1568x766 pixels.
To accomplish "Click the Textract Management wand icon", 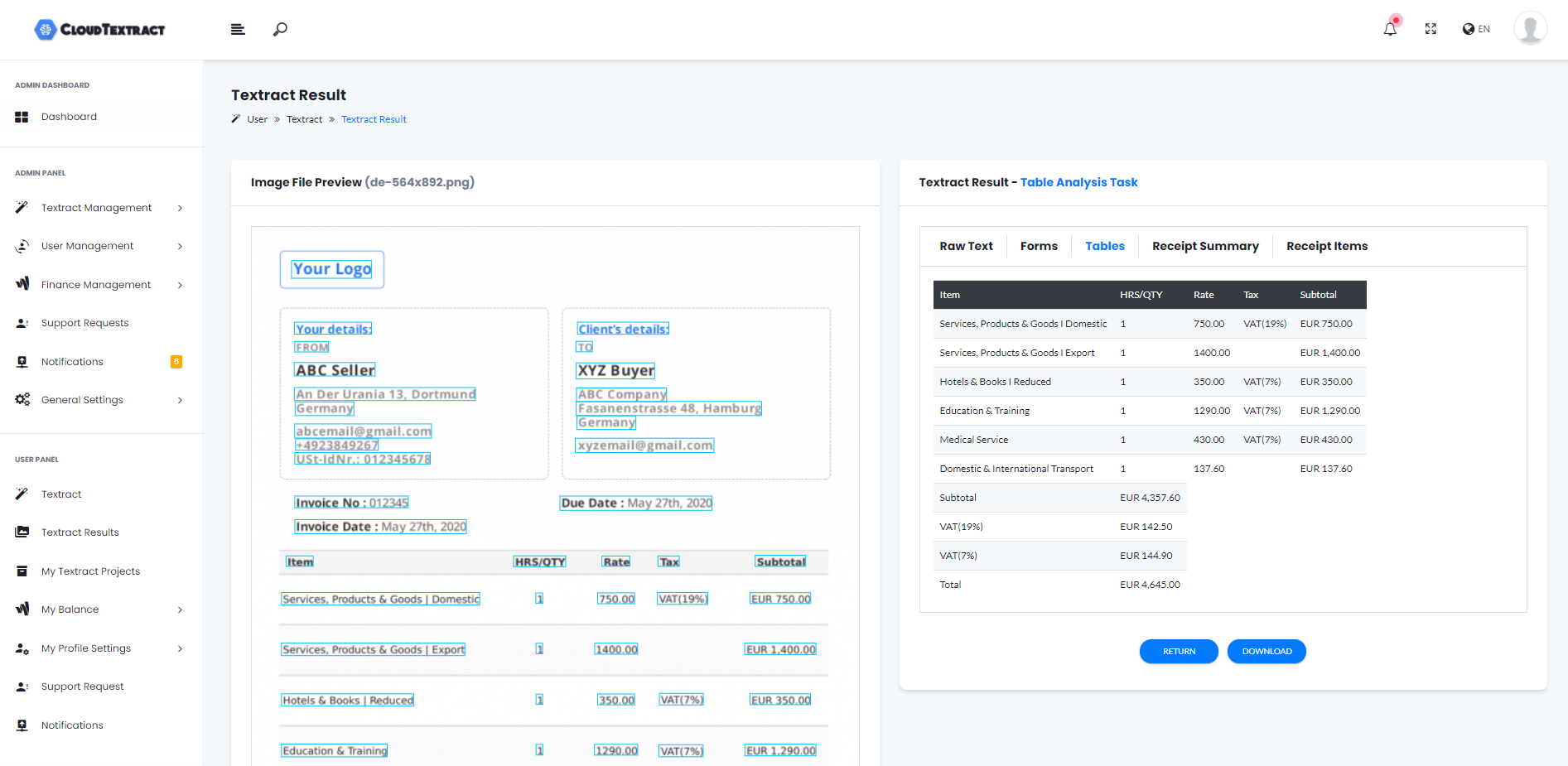I will click(x=22, y=208).
